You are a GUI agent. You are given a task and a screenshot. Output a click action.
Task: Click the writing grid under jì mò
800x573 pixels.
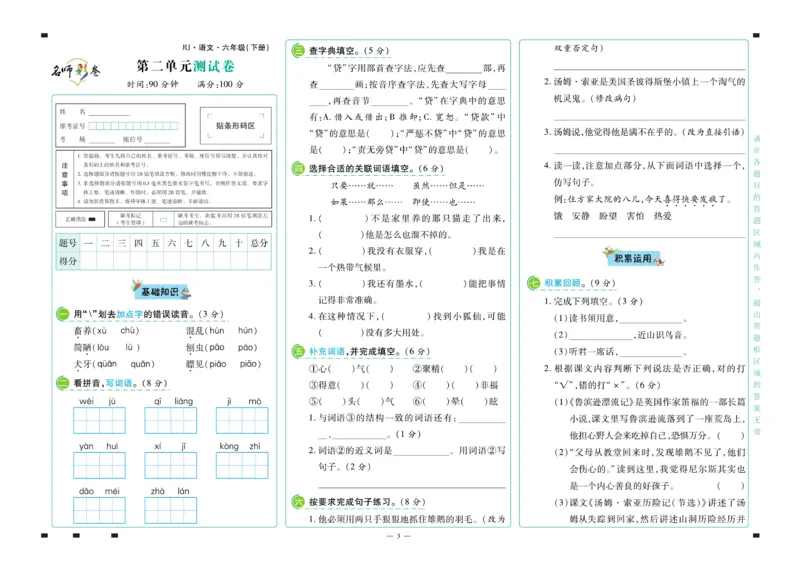242,420
